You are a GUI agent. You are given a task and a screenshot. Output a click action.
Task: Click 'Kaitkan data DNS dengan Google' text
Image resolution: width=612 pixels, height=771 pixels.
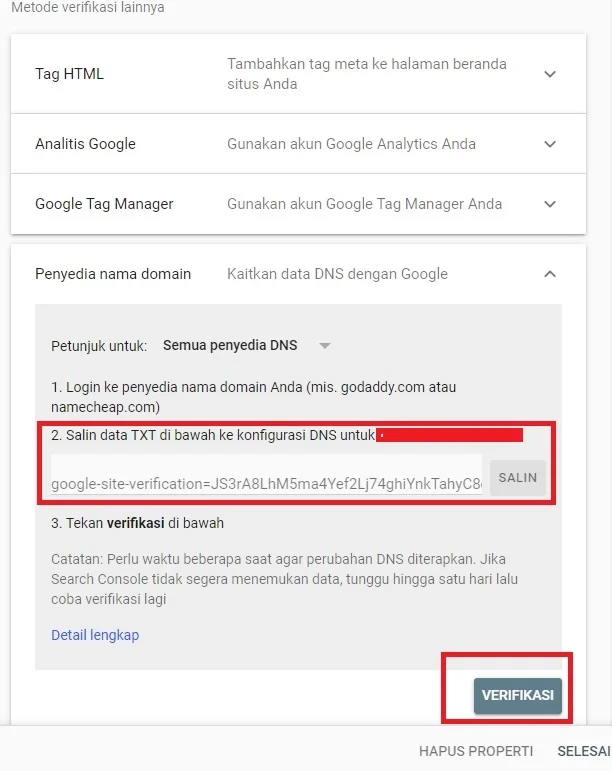pos(337,273)
